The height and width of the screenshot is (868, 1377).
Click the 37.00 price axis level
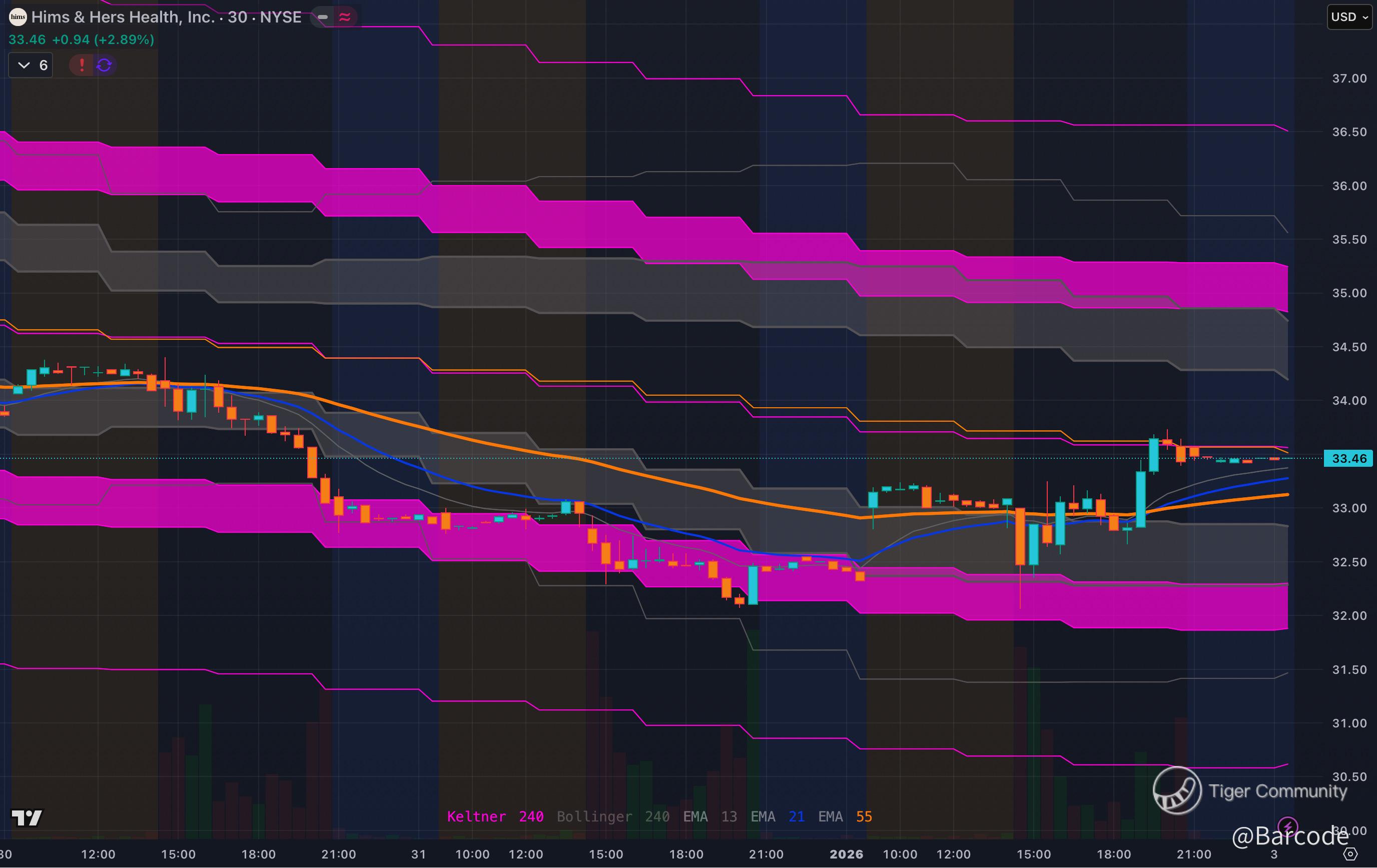coord(1349,79)
